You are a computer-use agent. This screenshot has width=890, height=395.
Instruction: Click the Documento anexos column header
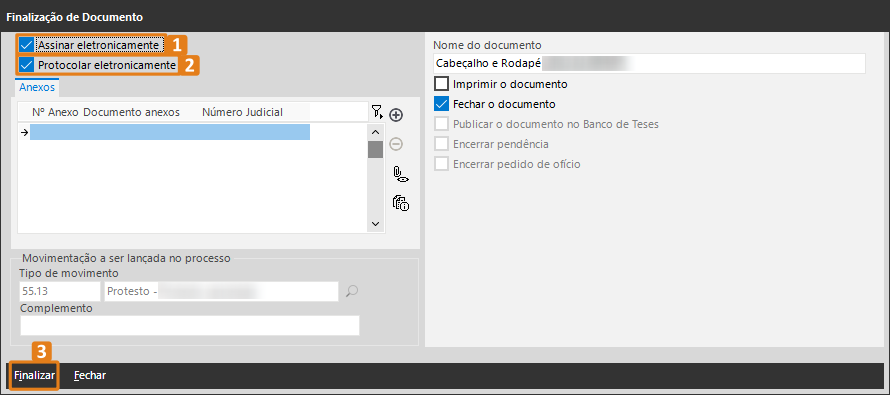tap(132, 112)
